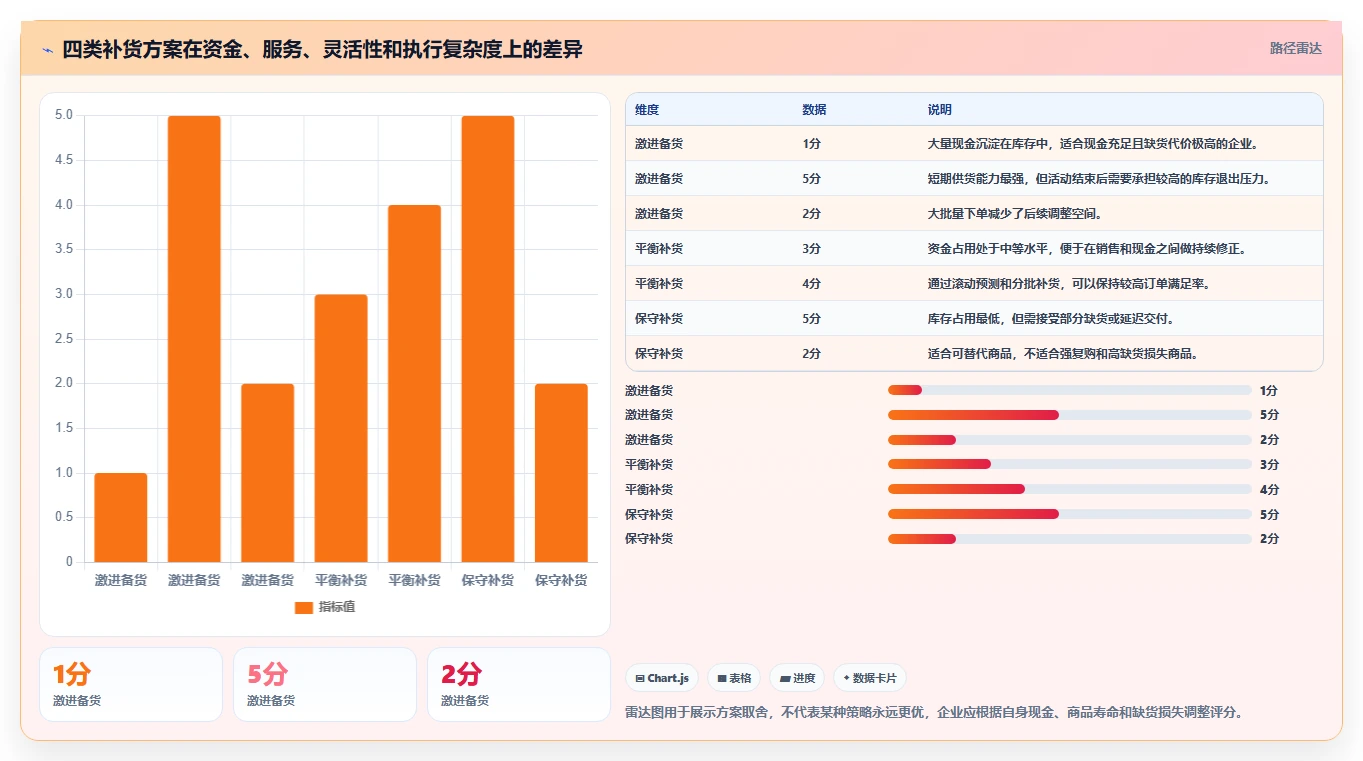Select the row about 适合可替代商品
Screen dimensions: 1363x761
[974, 354]
